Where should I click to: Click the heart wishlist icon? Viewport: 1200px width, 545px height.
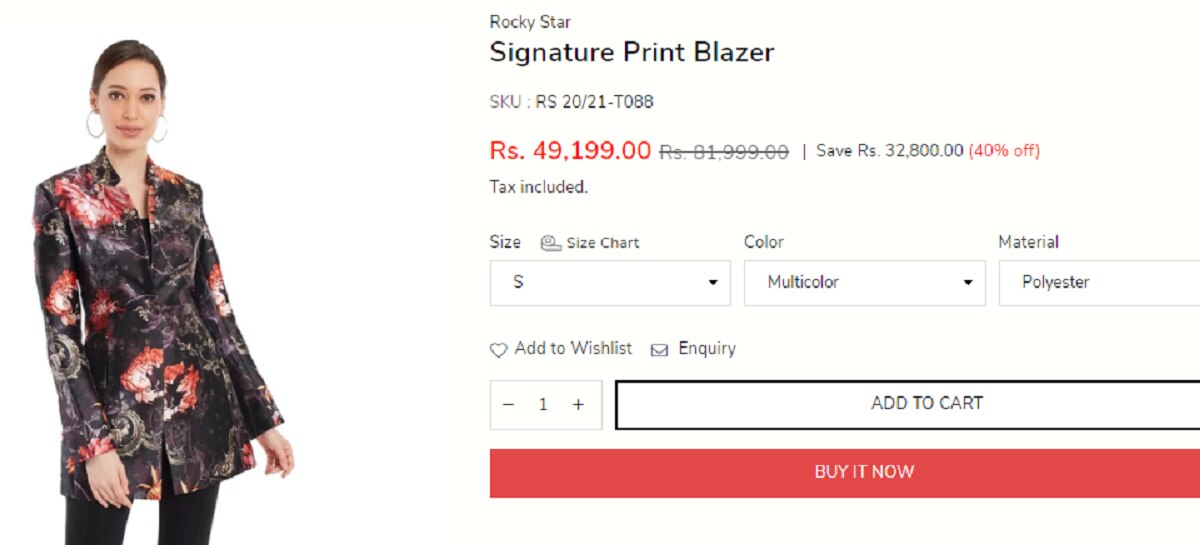coord(498,350)
